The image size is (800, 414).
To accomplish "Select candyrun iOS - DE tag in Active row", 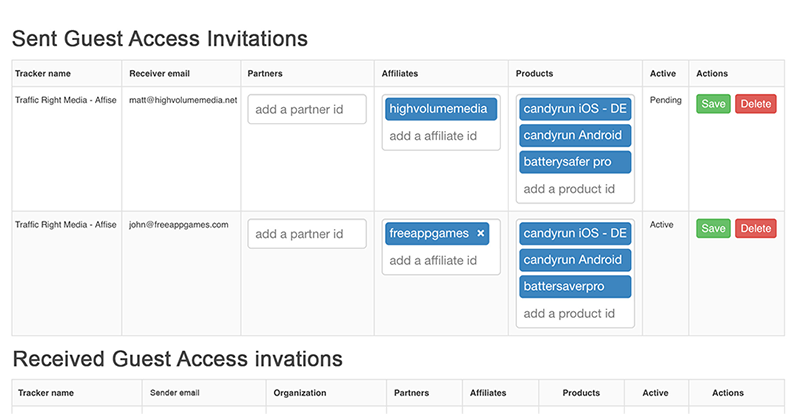I will (x=575, y=234).
